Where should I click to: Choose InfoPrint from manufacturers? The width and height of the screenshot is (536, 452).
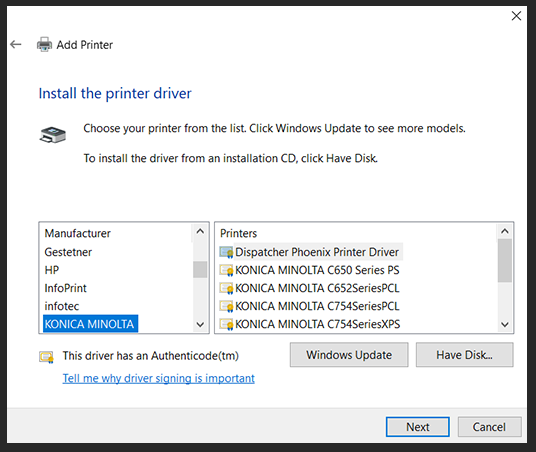point(65,288)
